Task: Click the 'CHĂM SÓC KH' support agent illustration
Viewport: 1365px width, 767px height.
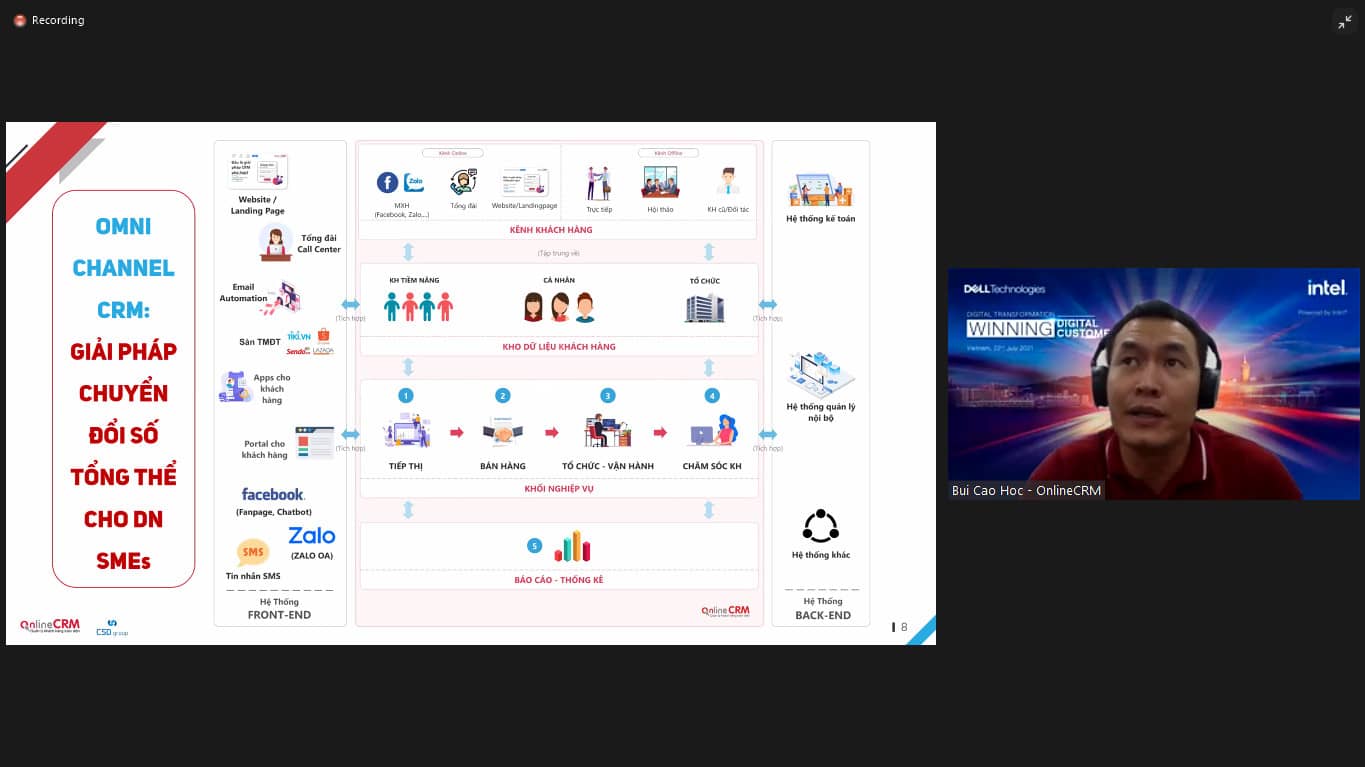Action: [713, 431]
